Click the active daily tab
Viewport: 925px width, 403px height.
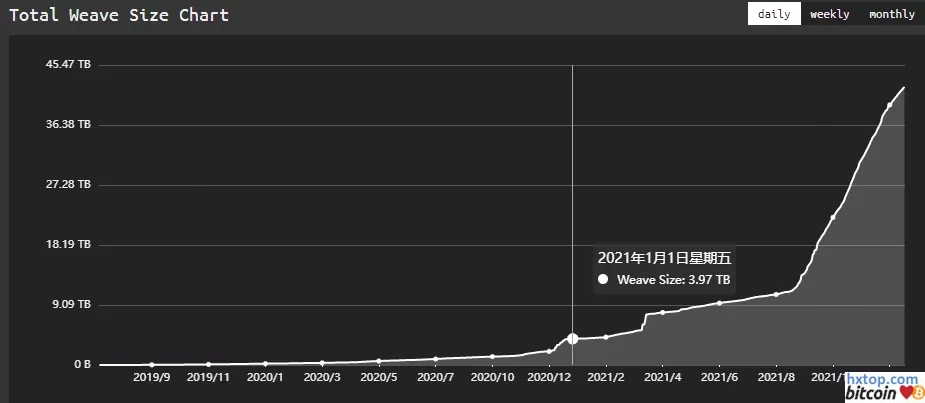(x=773, y=14)
